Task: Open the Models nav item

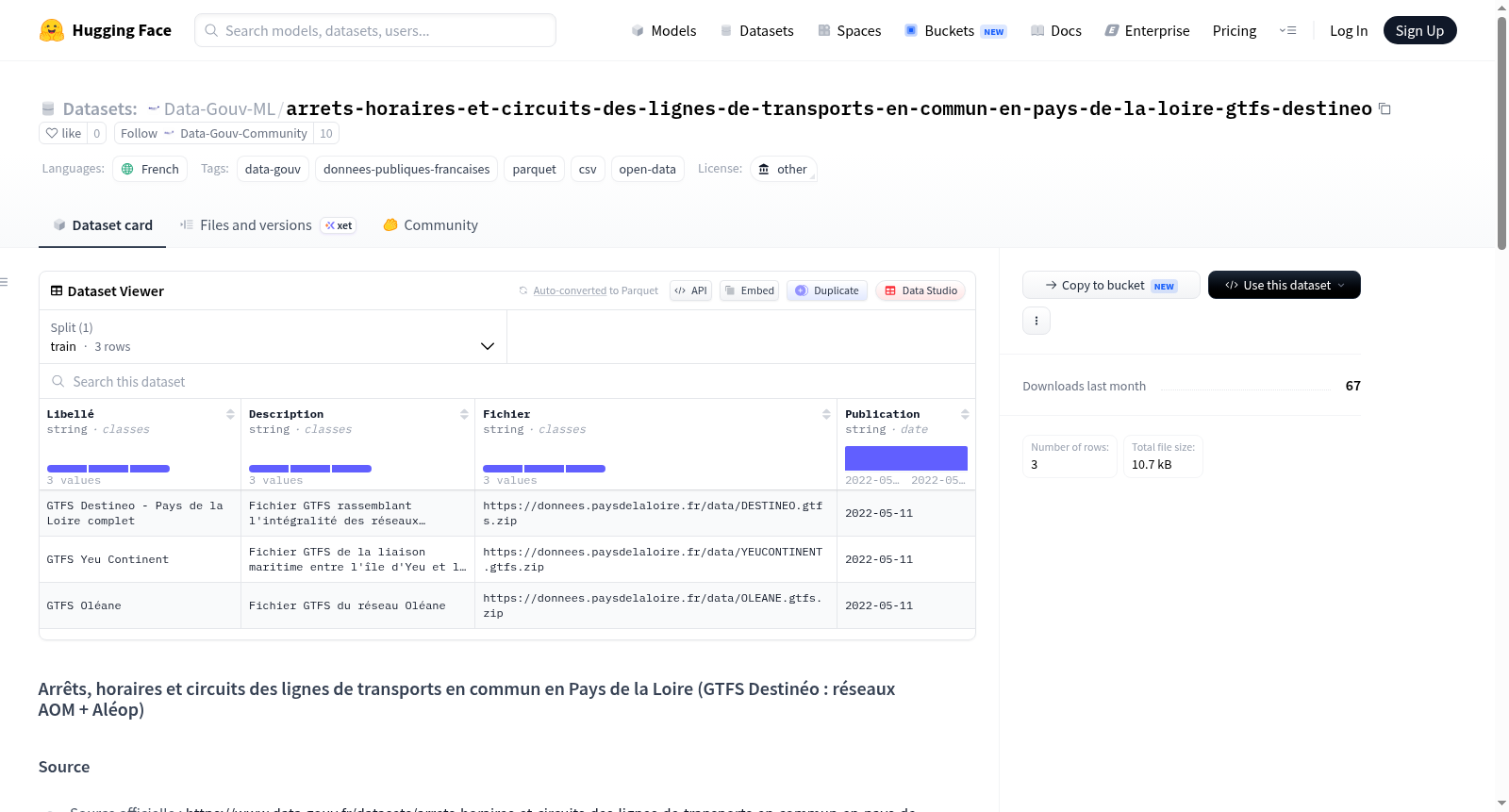Action: (x=664, y=30)
